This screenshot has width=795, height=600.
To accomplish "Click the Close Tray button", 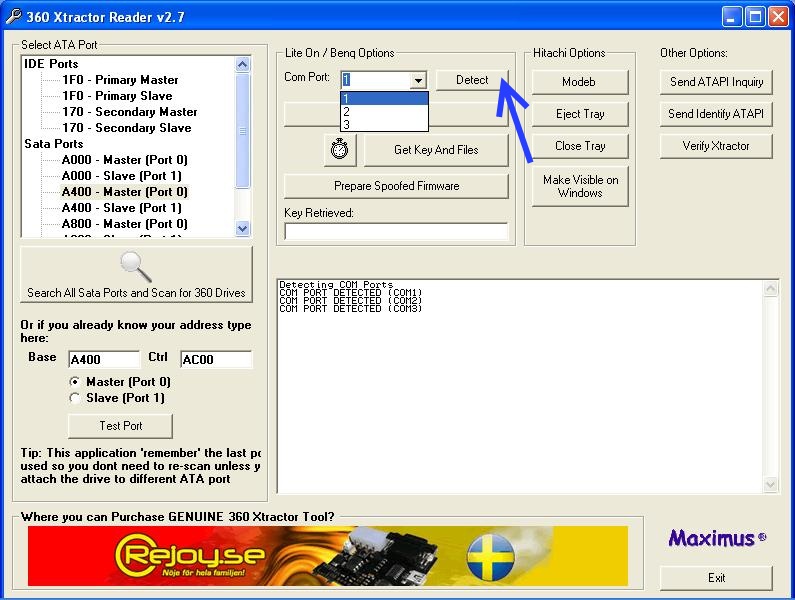I will [580, 146].
